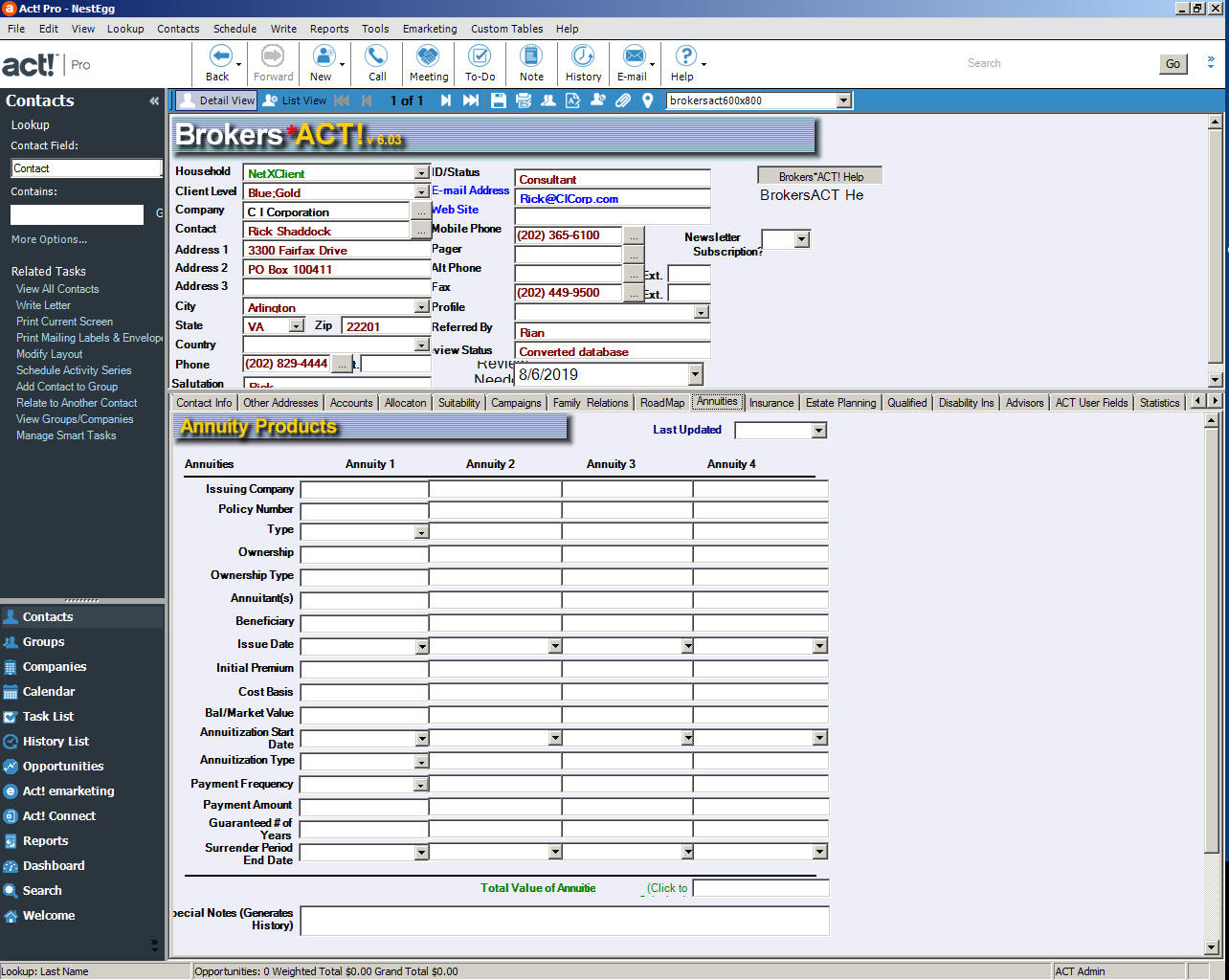
Task: Open the Annuity 1 Payment Frequency dropdown
Action: (421, 785)
